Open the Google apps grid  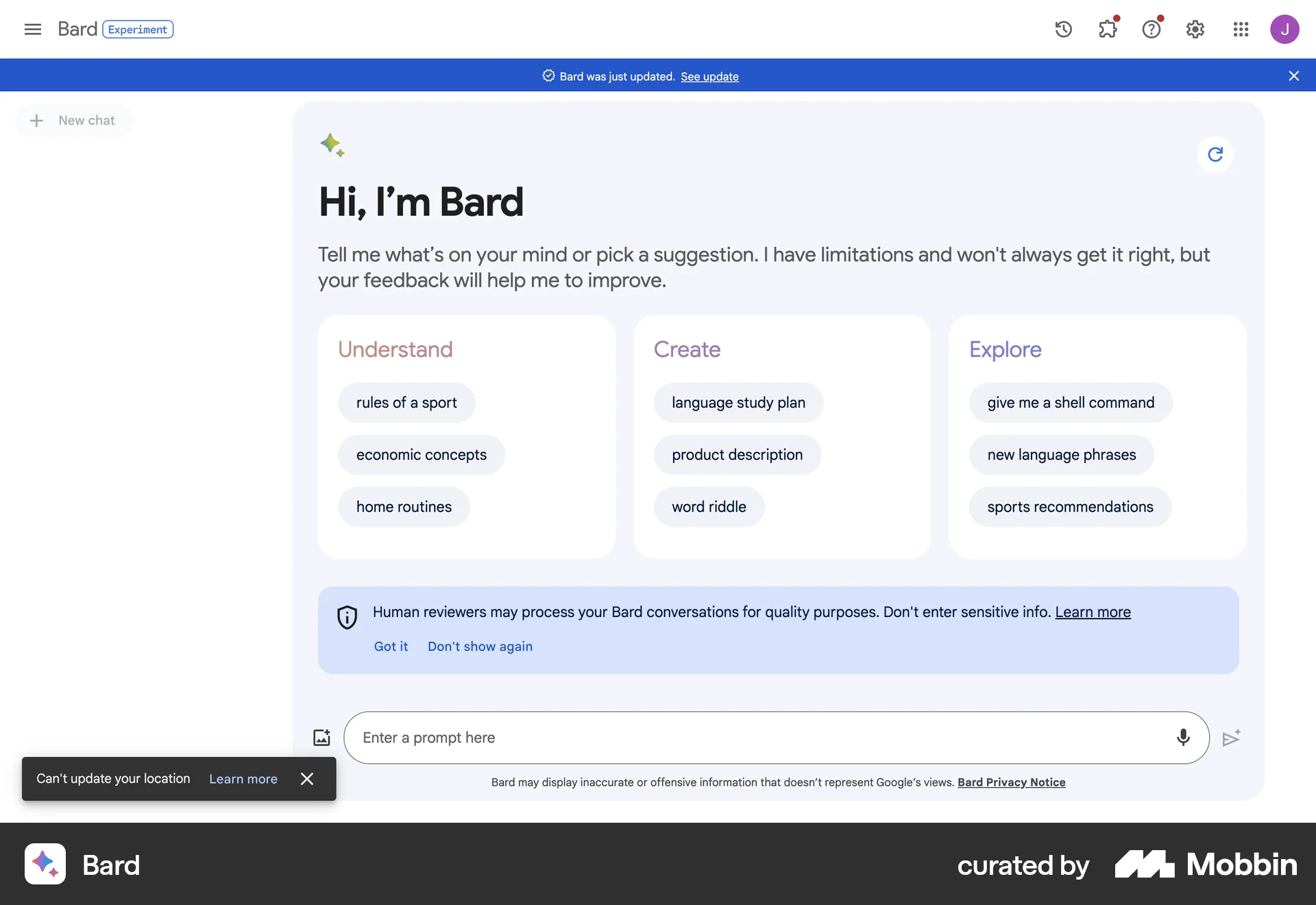pyautogui.click(x=1241, y=29)
